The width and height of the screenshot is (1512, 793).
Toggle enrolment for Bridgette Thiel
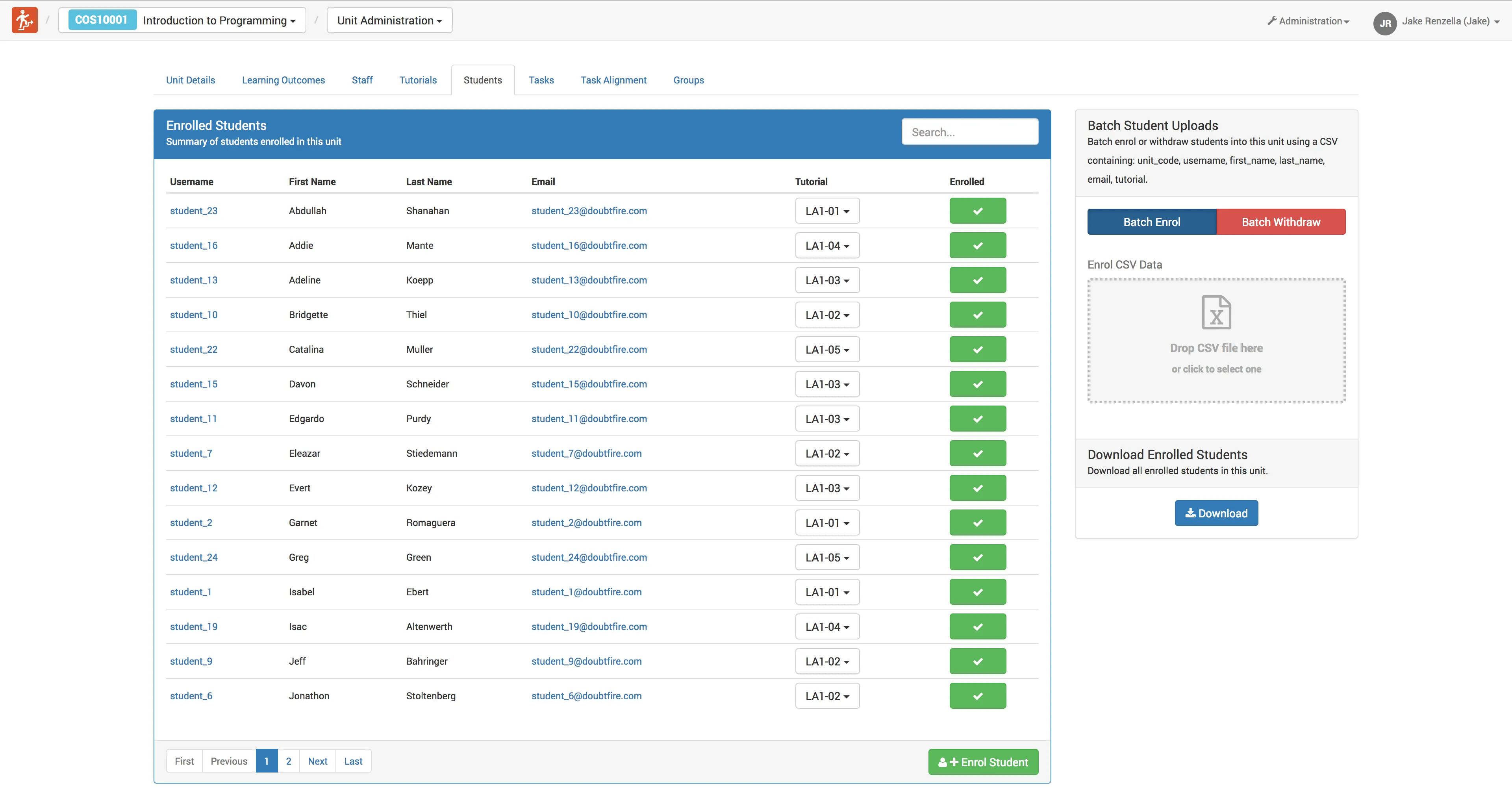[977, 315]
